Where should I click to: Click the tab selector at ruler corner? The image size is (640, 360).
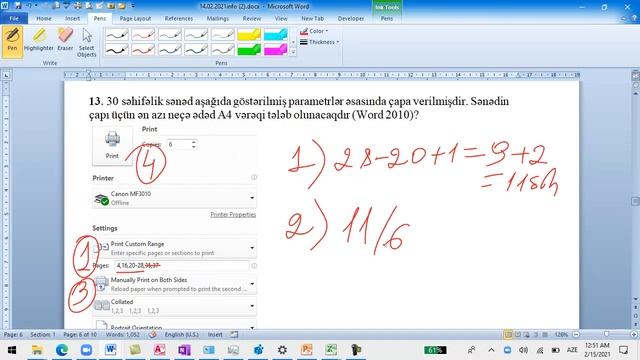(6, 75)
